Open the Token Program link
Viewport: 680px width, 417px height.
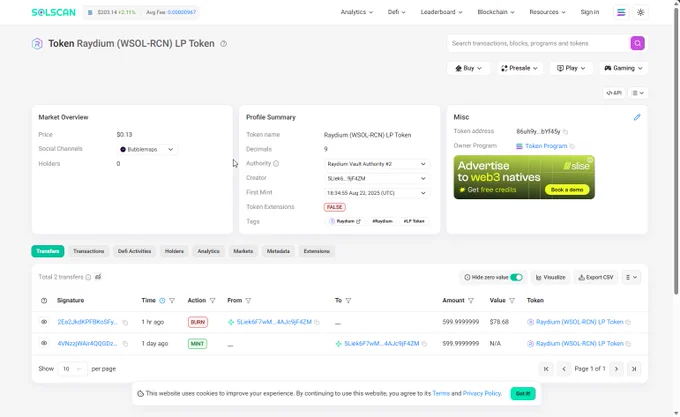point(546,146)
